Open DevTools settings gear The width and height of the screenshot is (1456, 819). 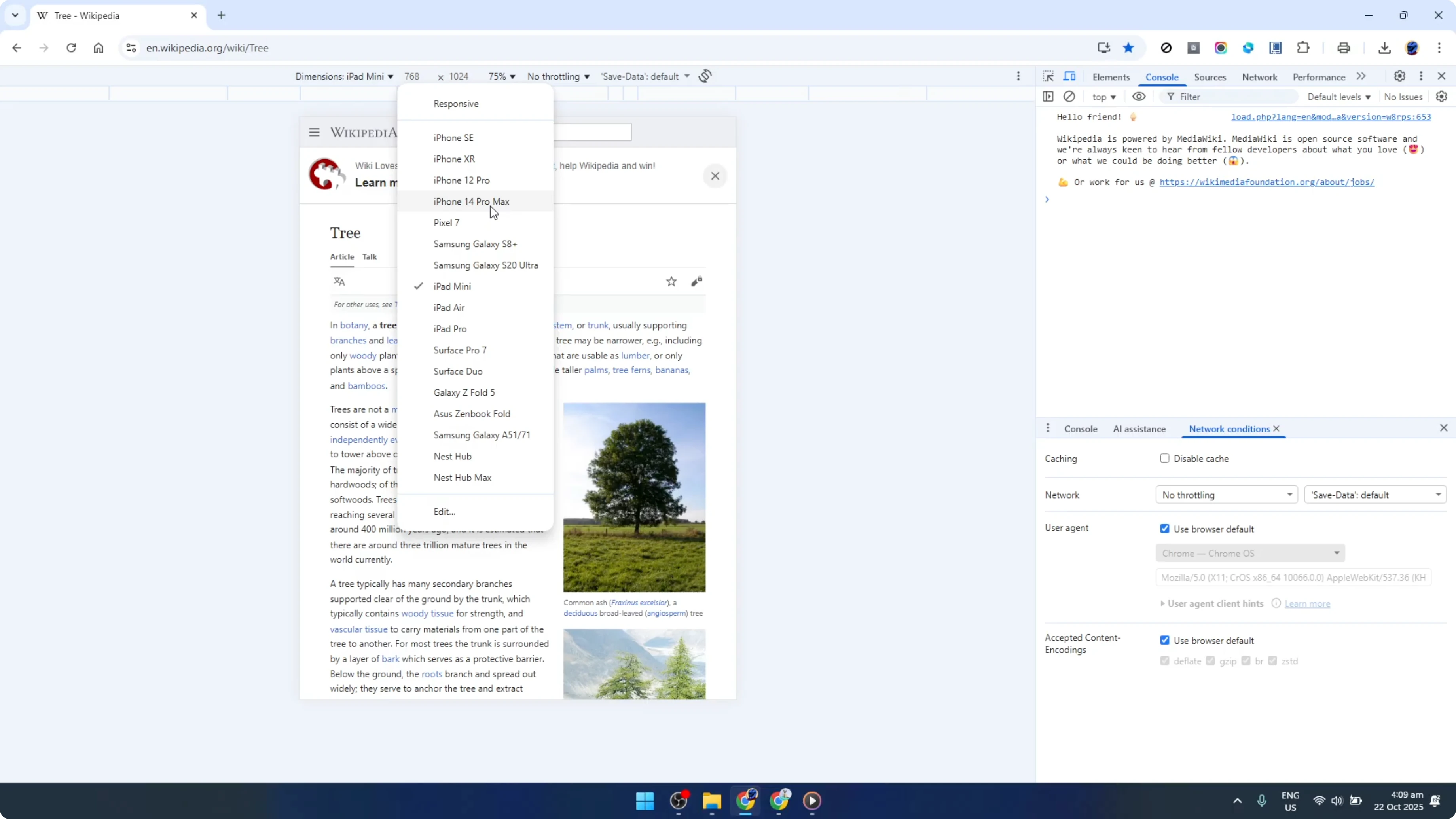[1399, 76]
